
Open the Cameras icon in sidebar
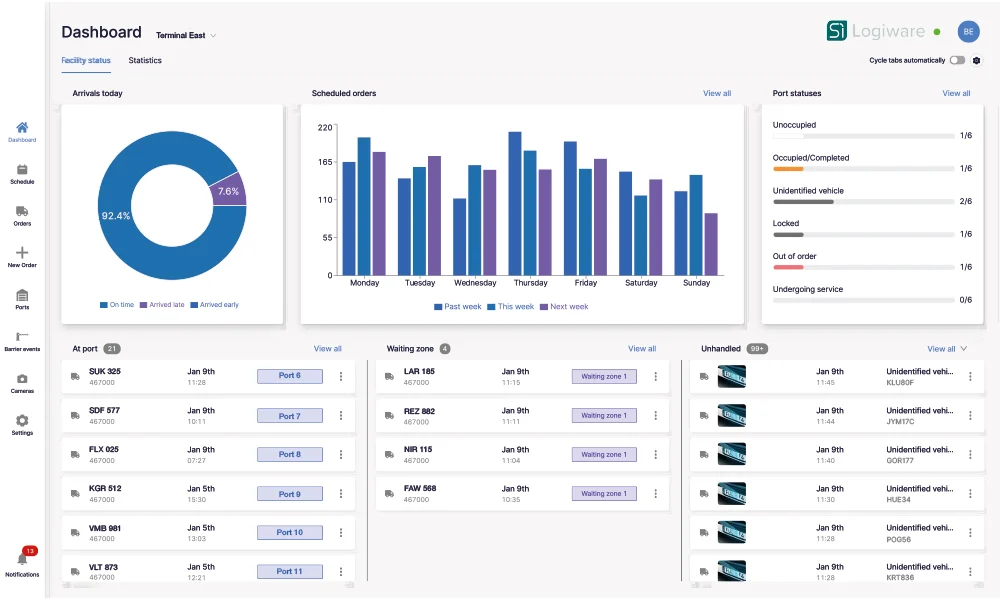click(22, 379)
